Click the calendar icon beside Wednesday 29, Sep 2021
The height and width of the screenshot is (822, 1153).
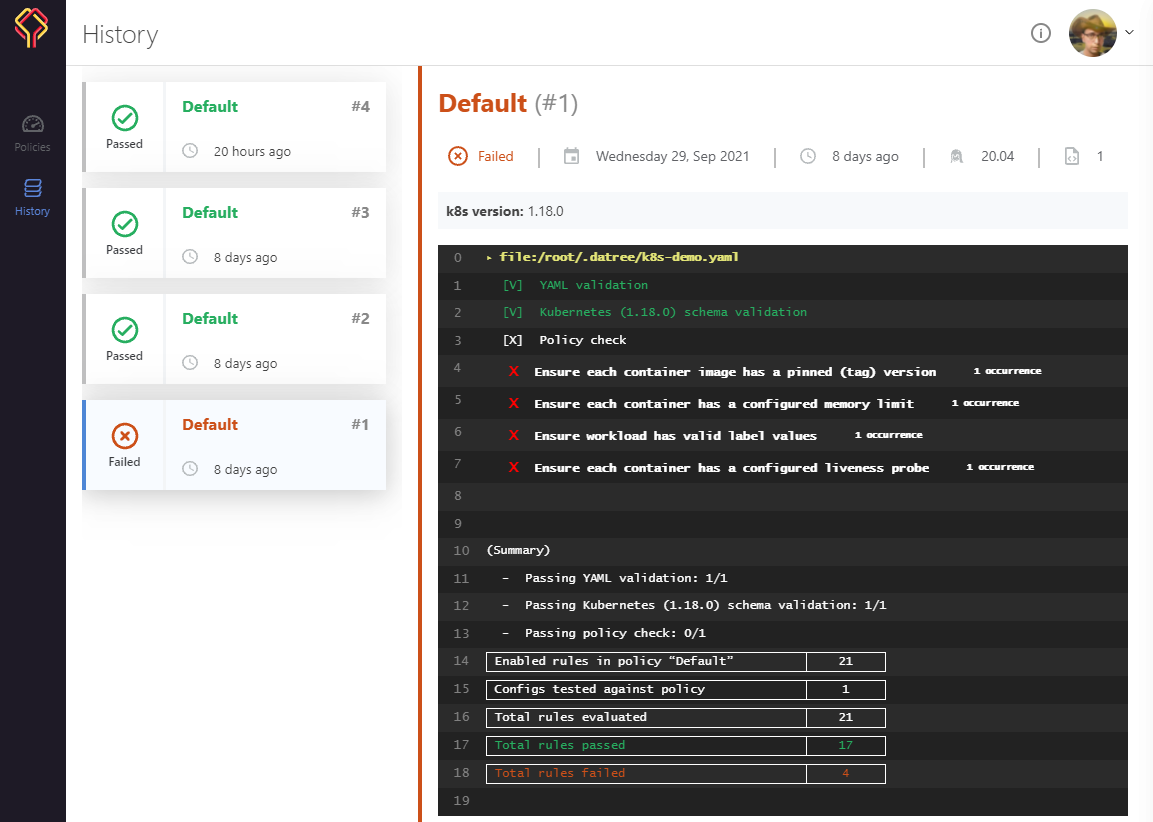pos(572,156)
